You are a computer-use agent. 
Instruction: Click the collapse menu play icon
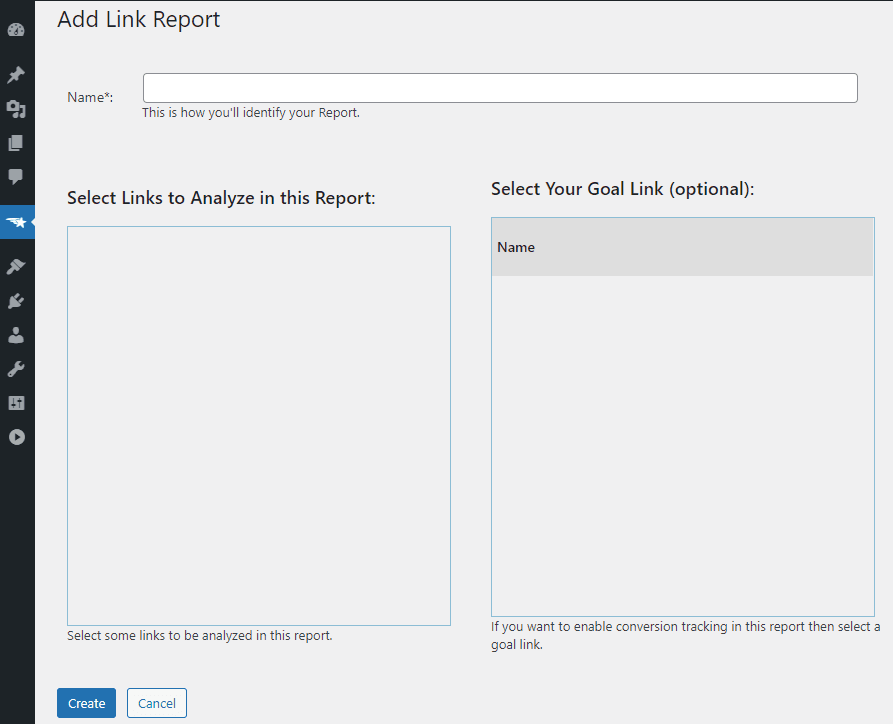click(17, 437)
